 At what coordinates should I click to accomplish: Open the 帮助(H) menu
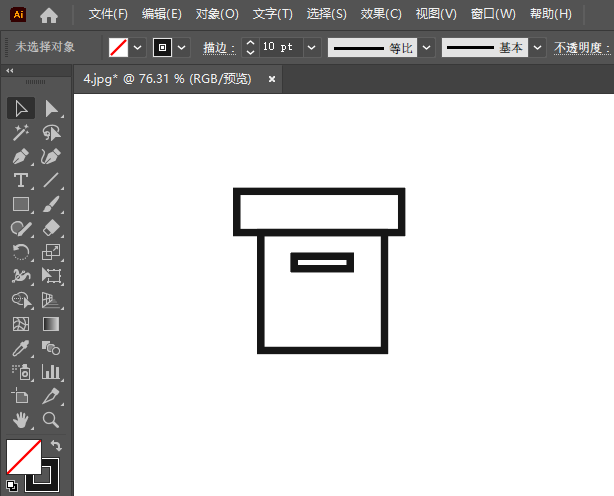pos(551,14)
